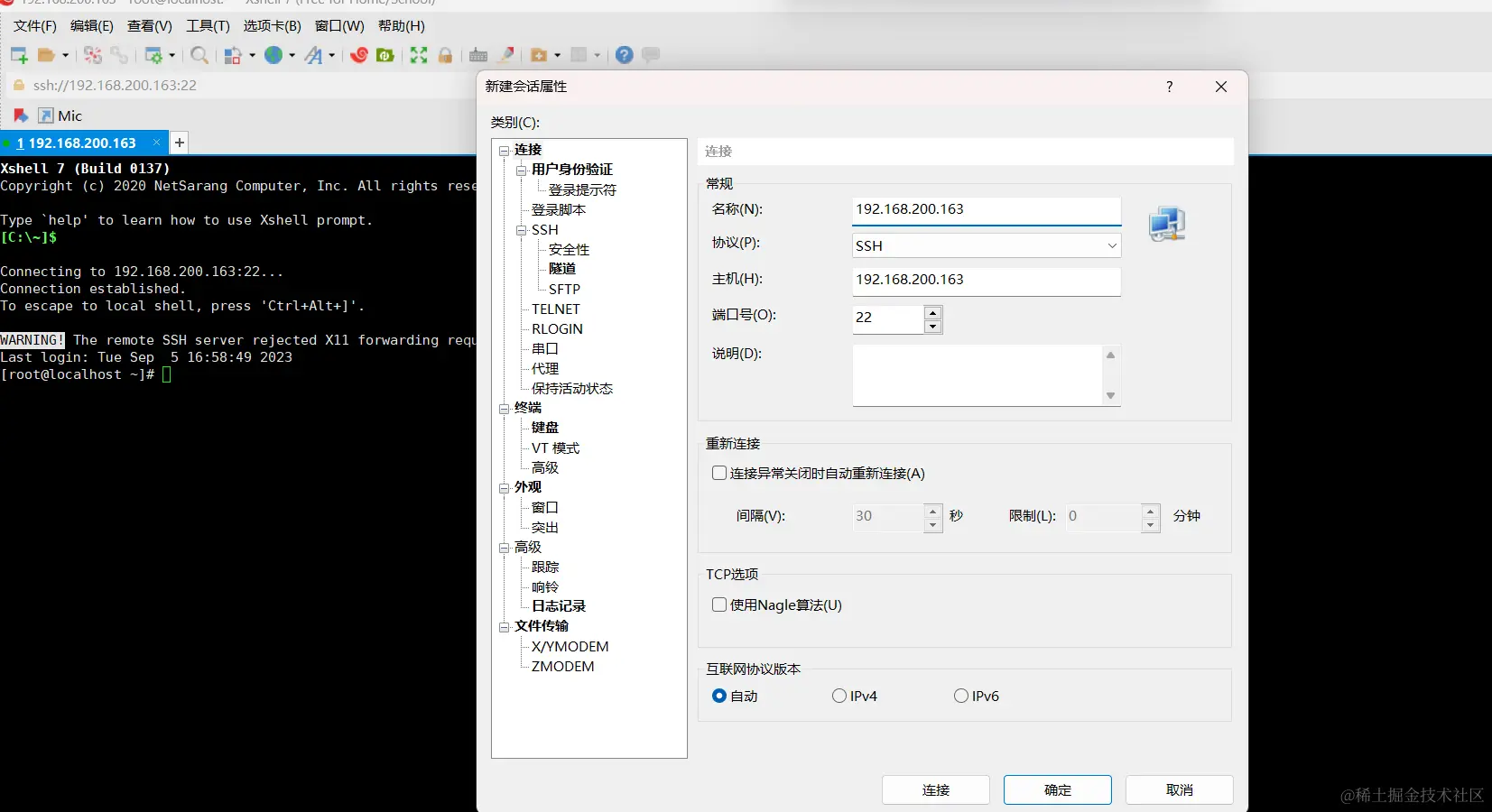Launch Xftp via red swirl icon
The image size is (1492, 812).
click(x=359, y=56)
